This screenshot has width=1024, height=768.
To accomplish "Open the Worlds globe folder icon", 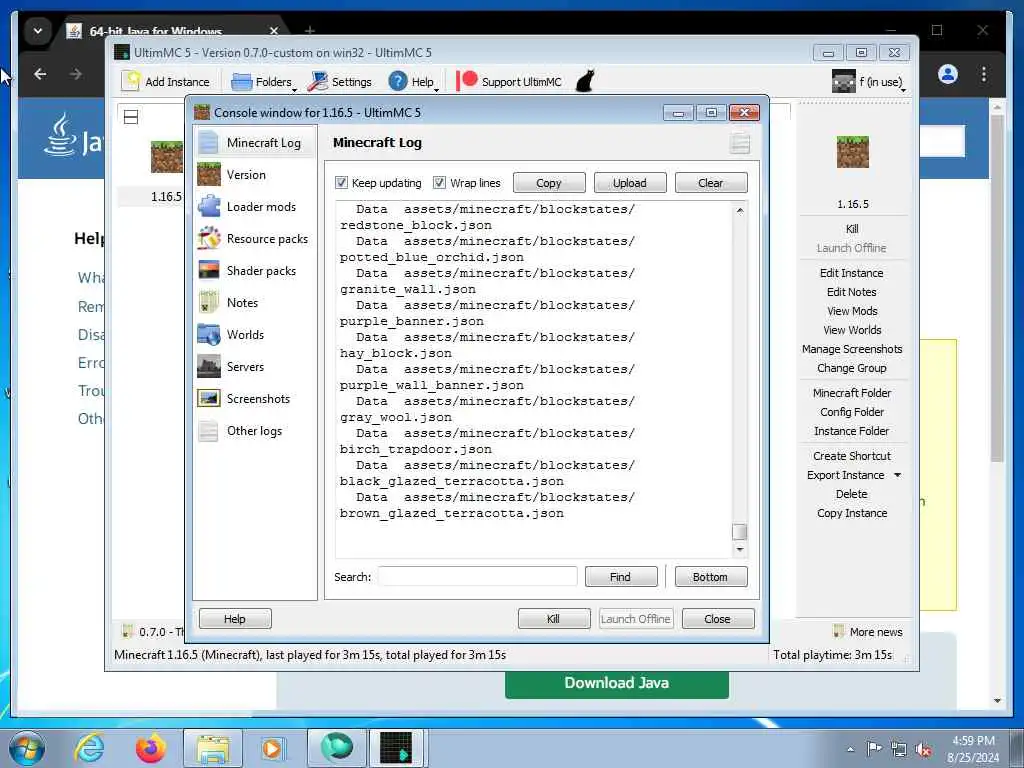I will tap(208, 334).
